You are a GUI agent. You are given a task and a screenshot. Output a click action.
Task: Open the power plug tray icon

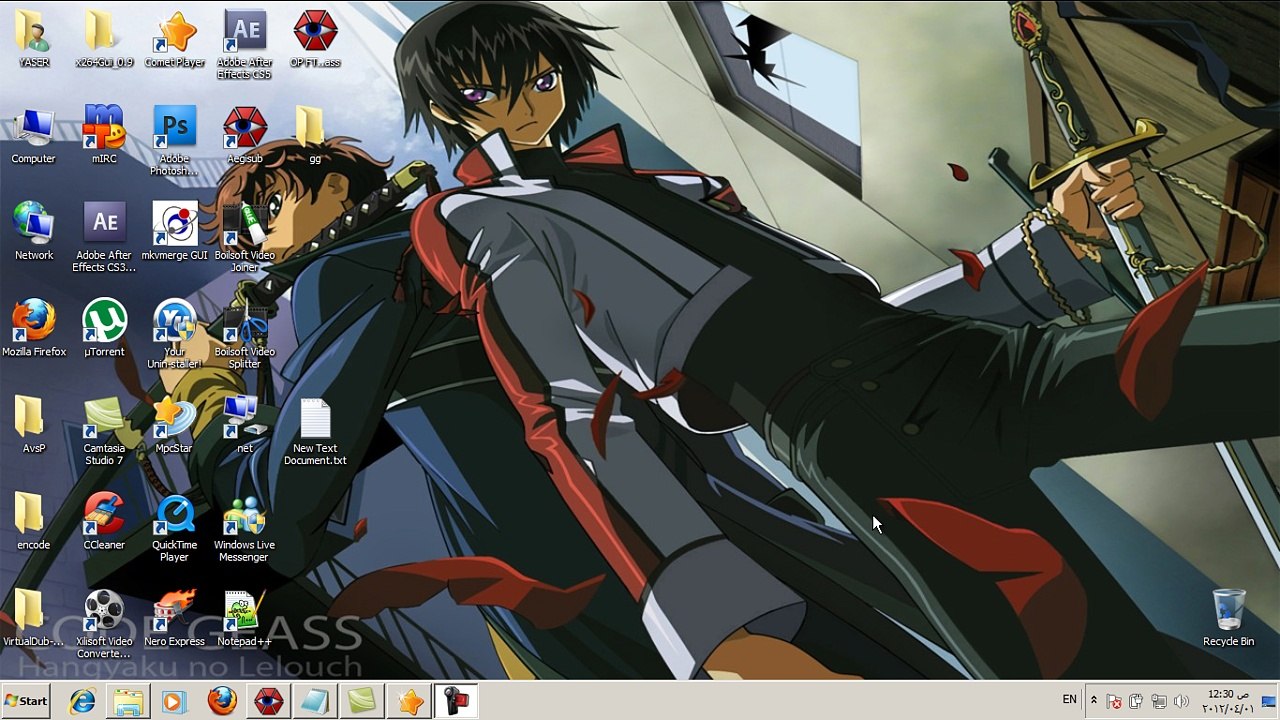click(x=1137, y=701)
